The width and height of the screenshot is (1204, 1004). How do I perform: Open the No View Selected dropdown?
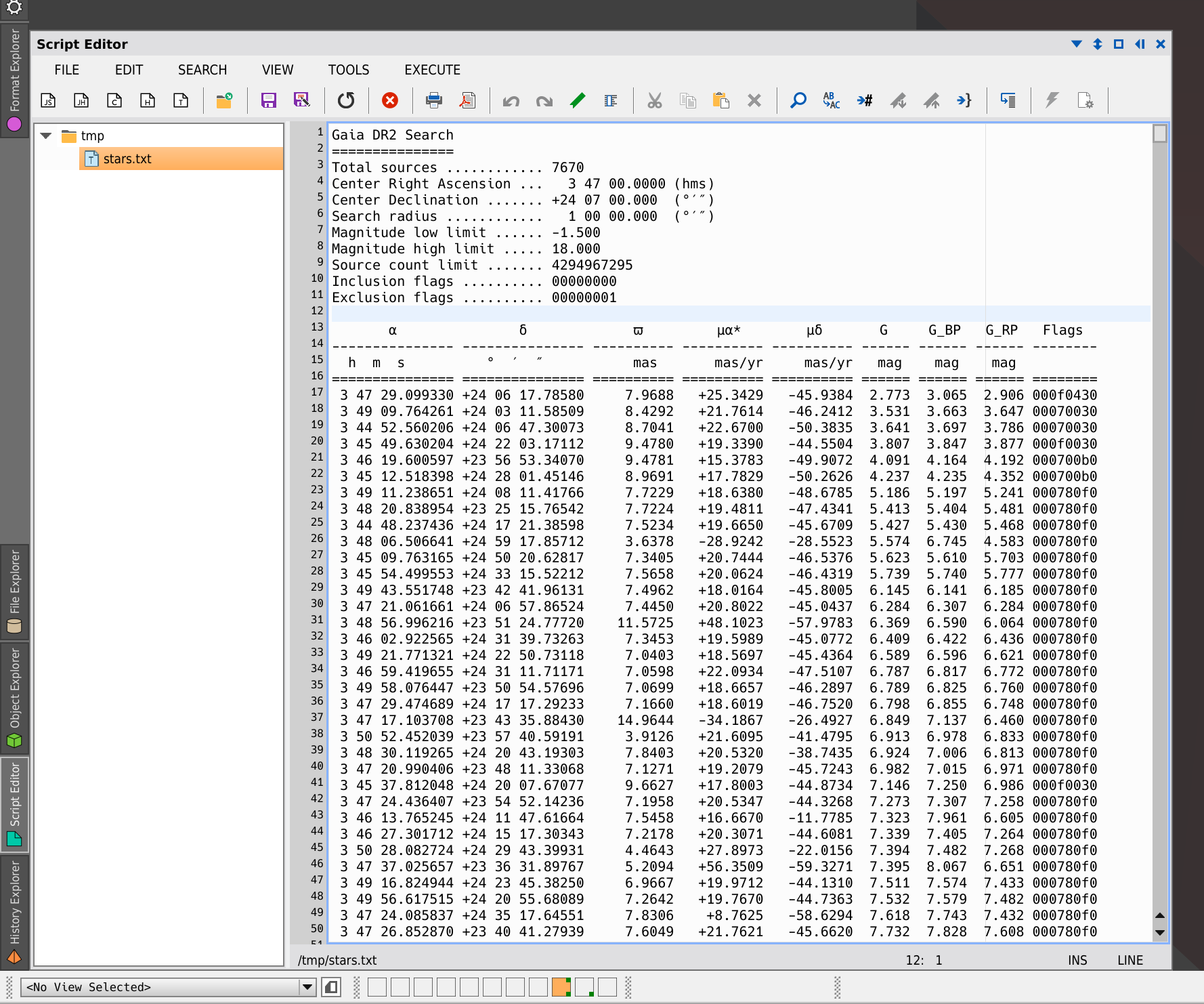click(x=168, y=987)
